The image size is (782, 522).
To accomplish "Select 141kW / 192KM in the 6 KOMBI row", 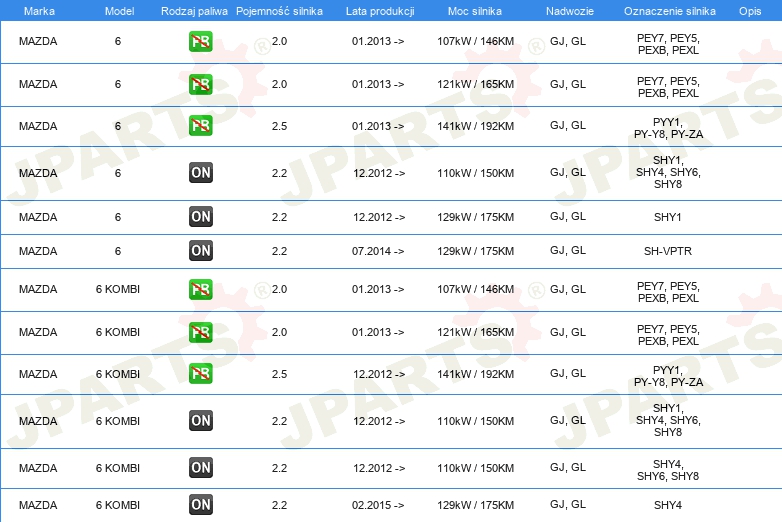I will (x=475, y=374).
